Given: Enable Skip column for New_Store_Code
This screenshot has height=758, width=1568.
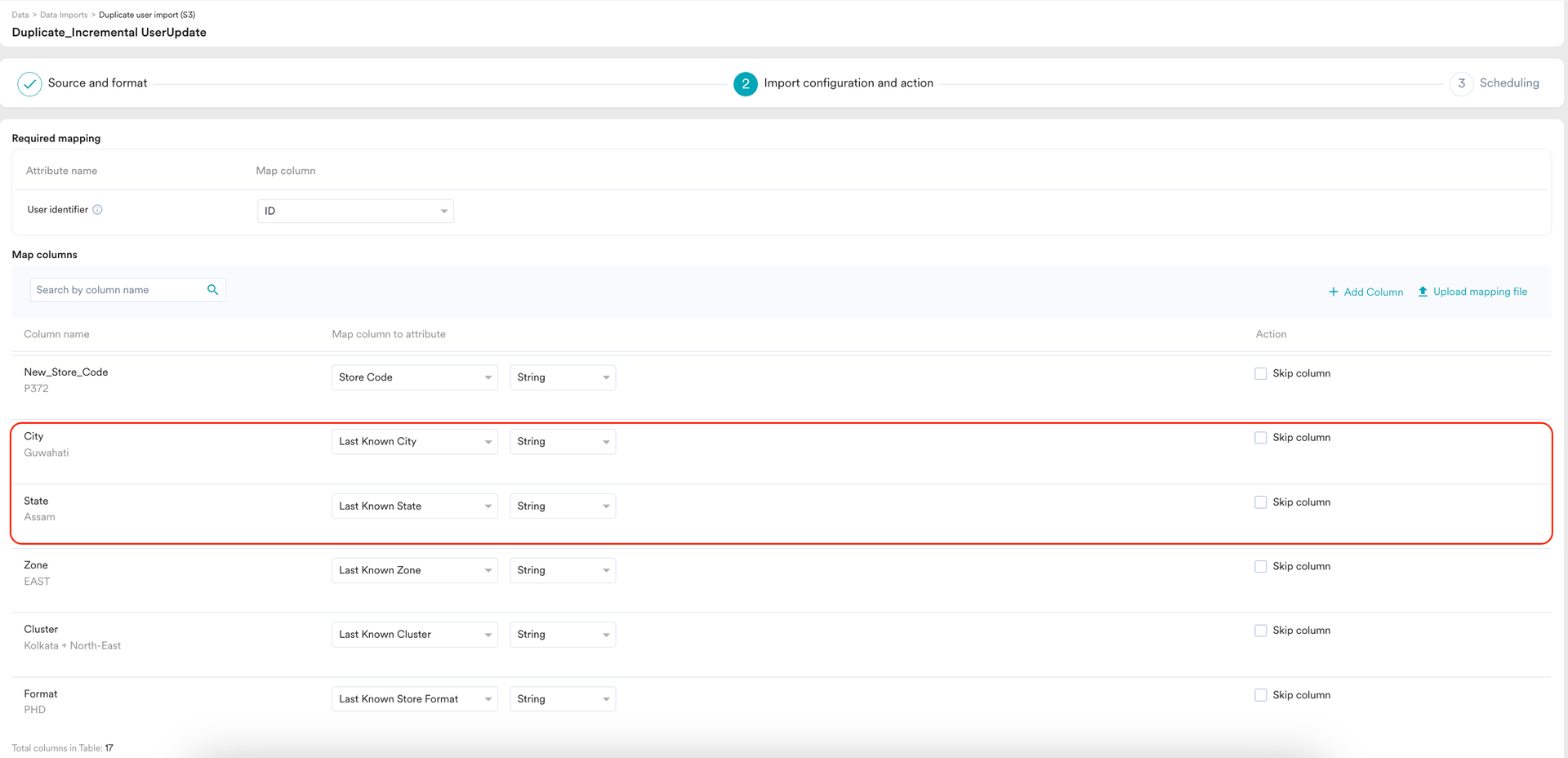Looking at the screenshot, I should [x=1260, y=373].
